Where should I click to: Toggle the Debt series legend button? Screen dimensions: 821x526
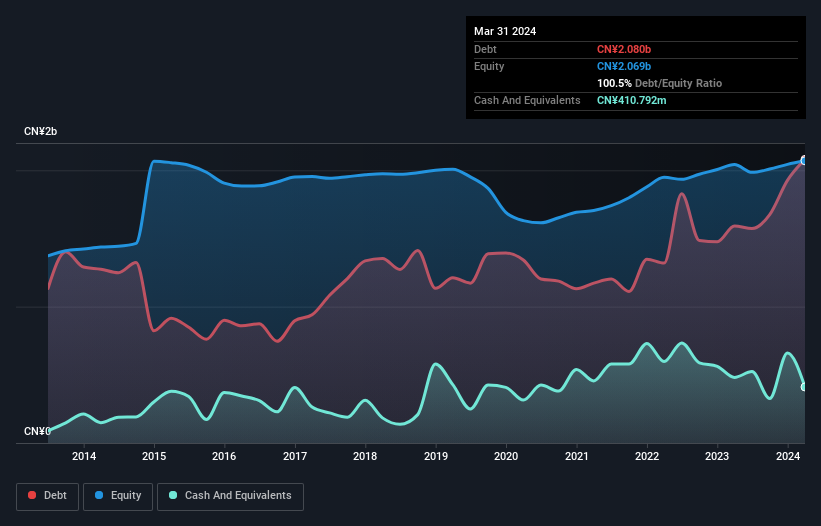[48, 496]
